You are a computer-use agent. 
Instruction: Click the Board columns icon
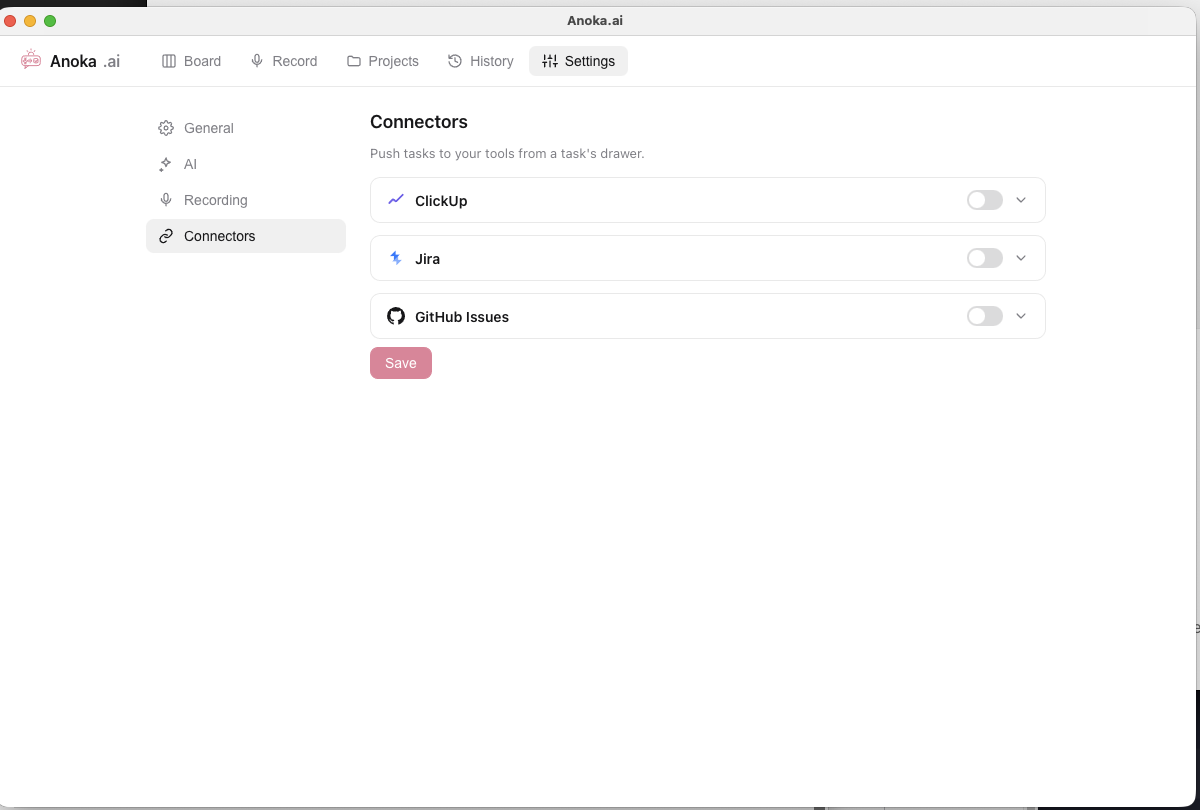click(169, 61)
